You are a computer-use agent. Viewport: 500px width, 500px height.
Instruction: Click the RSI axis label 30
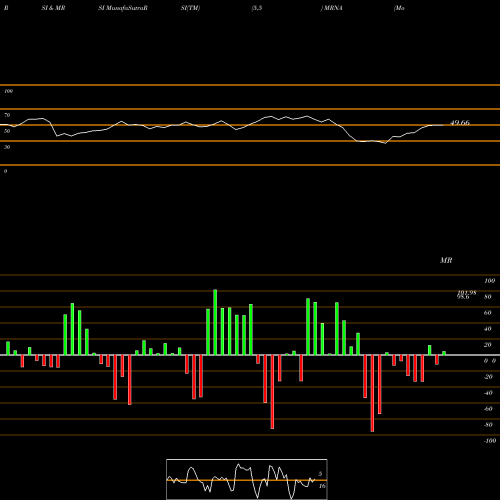[7, 147]
